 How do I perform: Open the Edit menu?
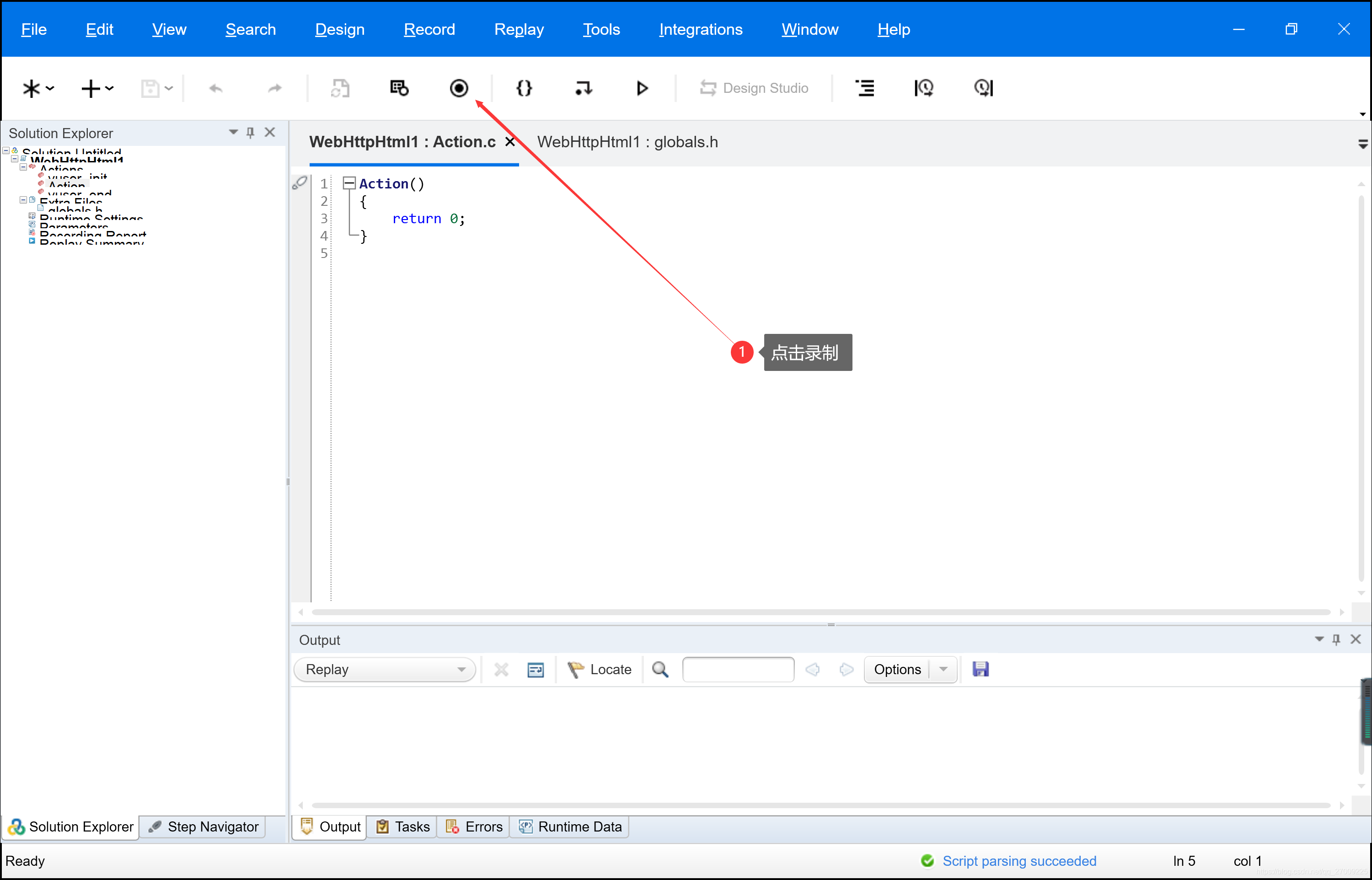[x=99, y=29]
